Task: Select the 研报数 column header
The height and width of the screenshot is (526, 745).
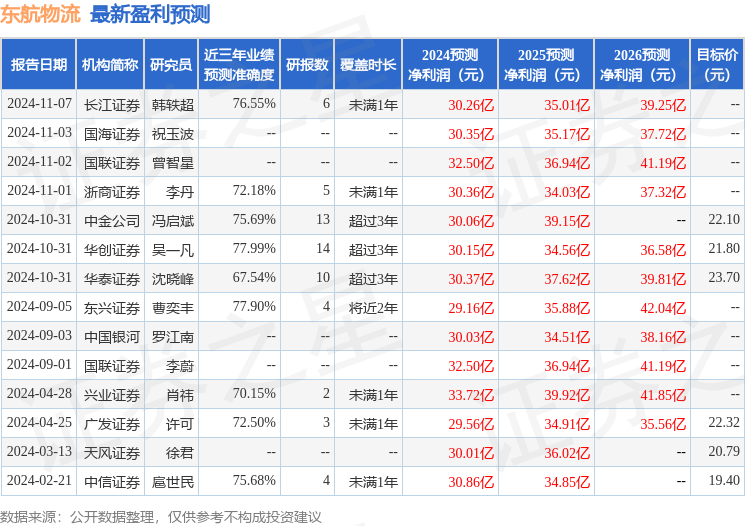Action: [307, 64]
